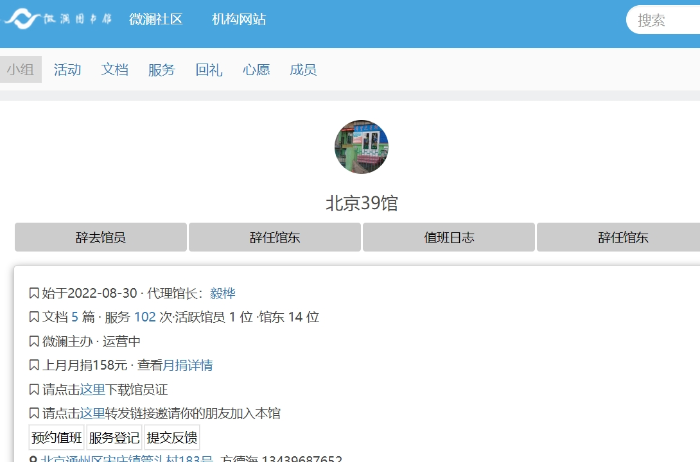Switch to the 活动 tab
The width and height of the screenshot is (700, 462).
click(67, 69)
